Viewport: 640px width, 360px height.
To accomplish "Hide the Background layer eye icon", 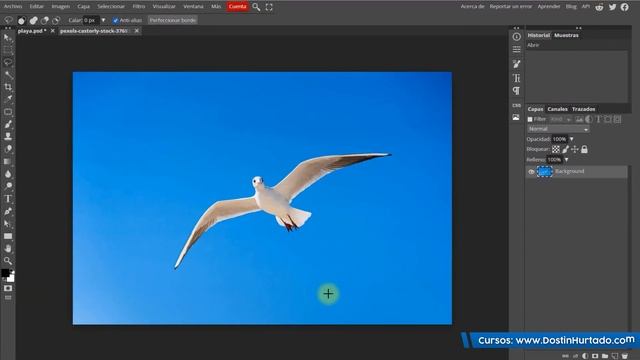I will [531, 172].
